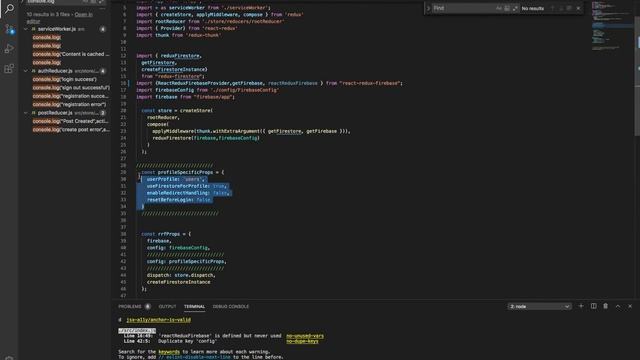
Task: Click jsx-a11y/anchor-is-valid link in terminal
Action: (x=158, y=320)
